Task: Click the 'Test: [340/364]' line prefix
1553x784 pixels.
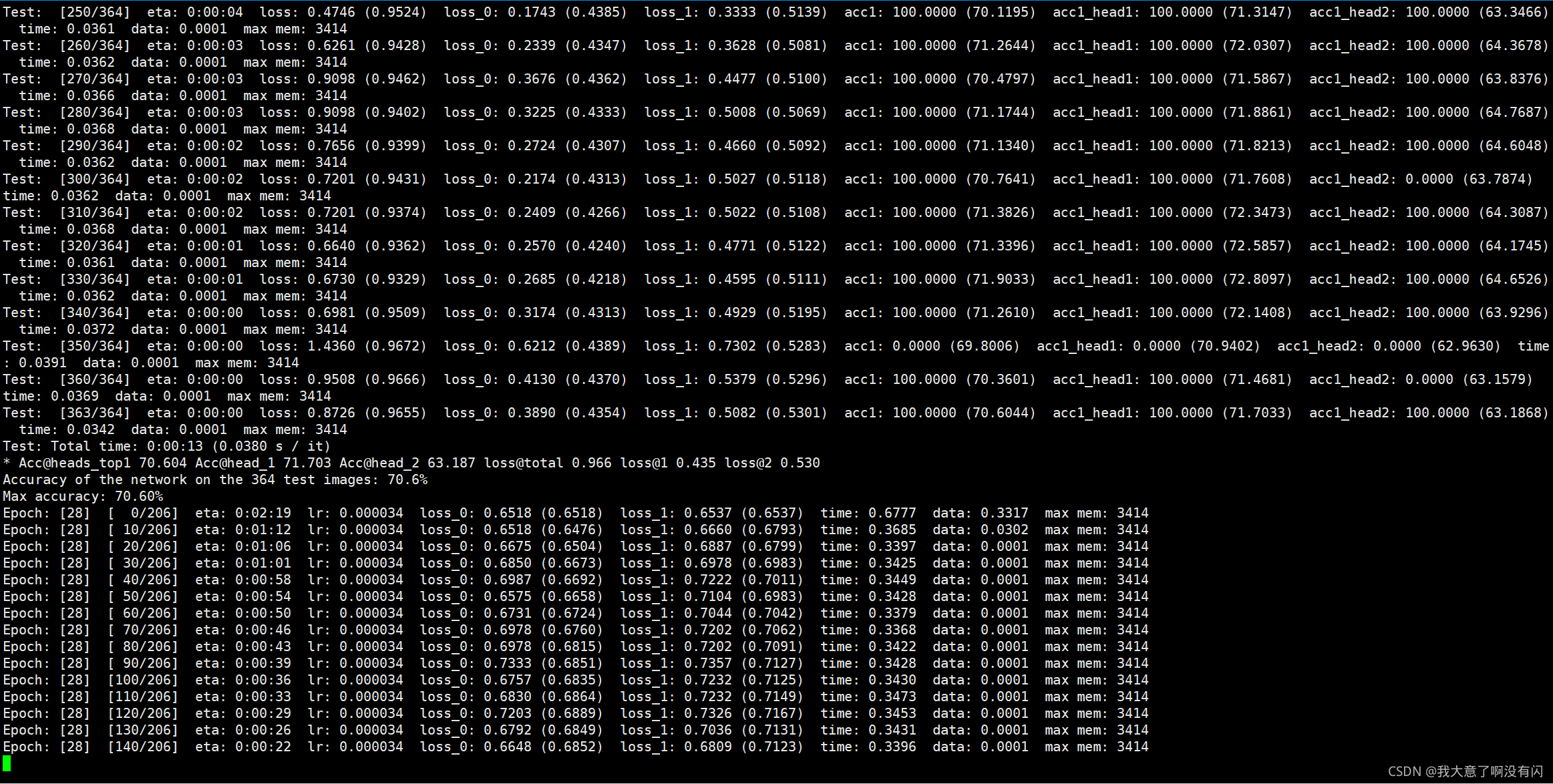Action: coord(67,313)
